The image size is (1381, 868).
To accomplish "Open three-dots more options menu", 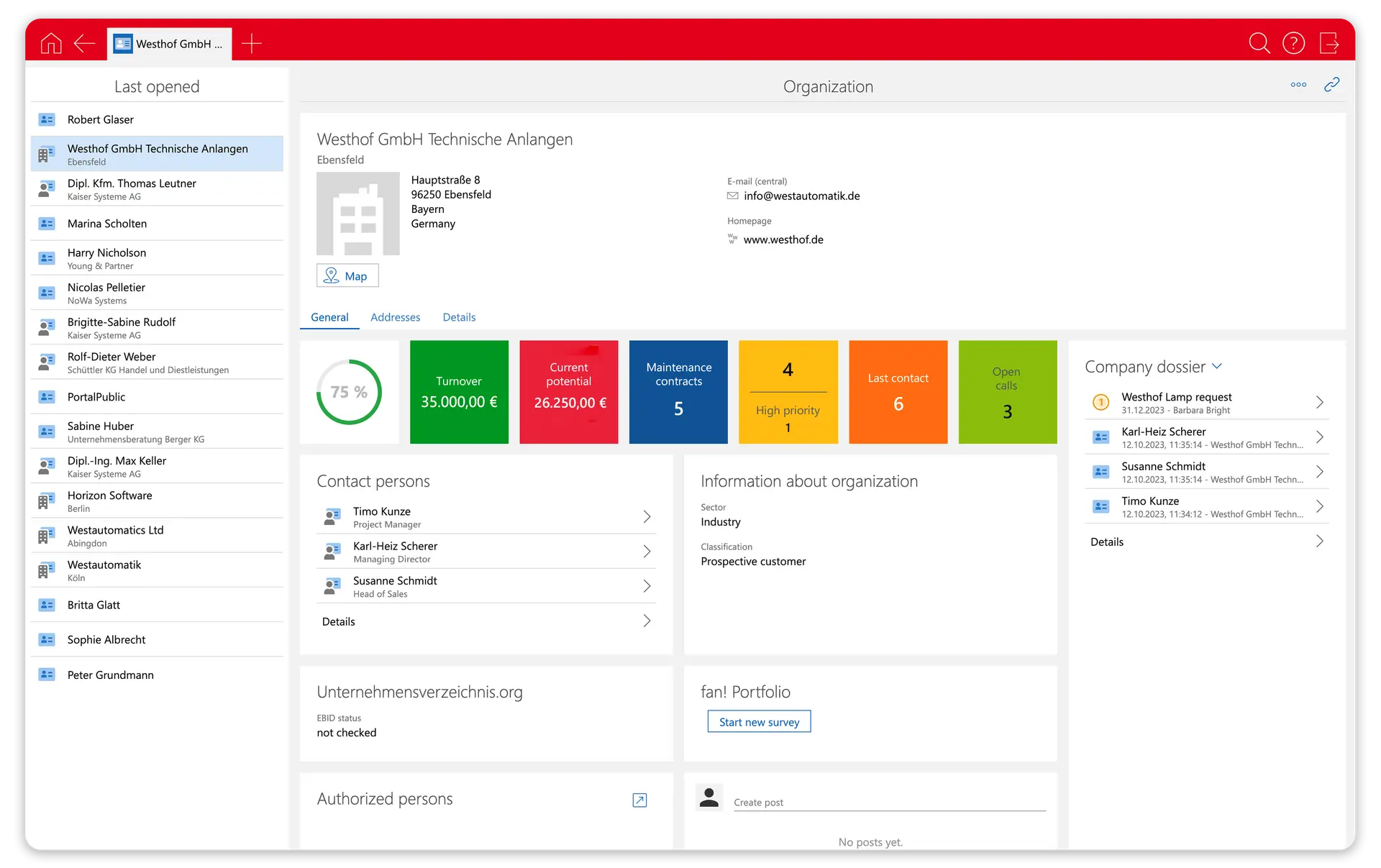I will point(1298,85).
